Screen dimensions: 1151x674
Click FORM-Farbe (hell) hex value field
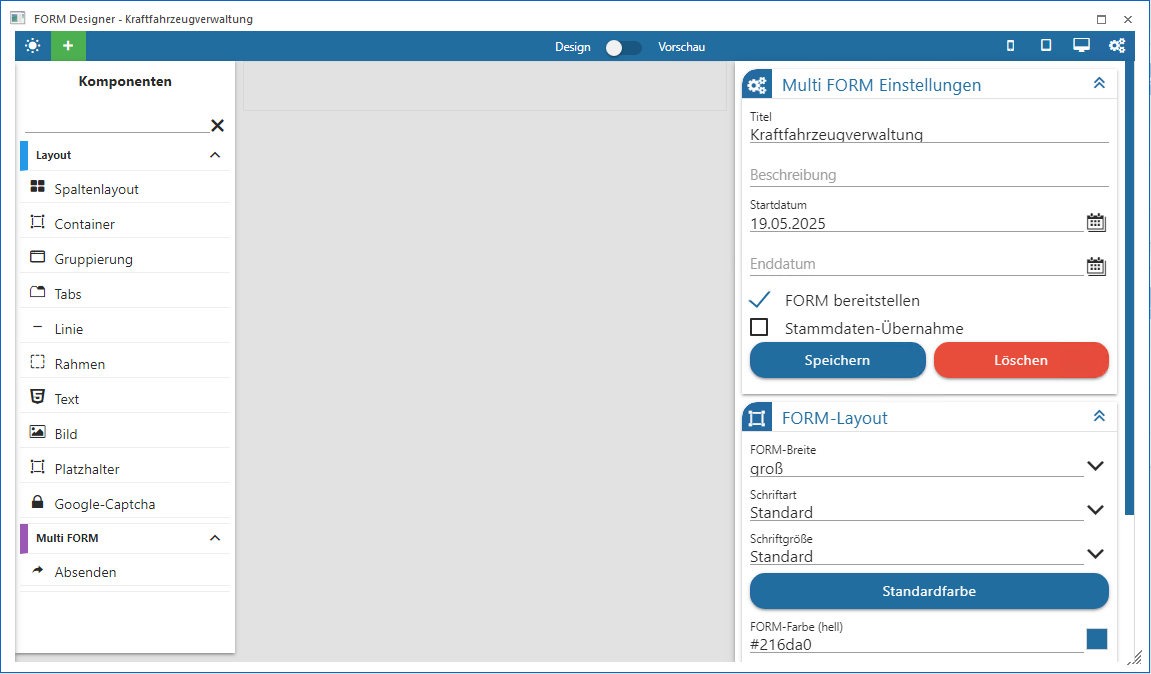(x=916, y=645)
